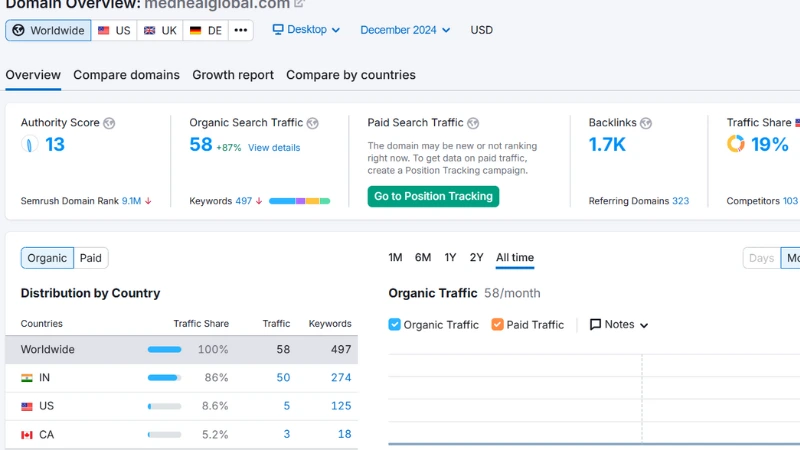Open the December 2024 date dropdown

tap(405, 30)
